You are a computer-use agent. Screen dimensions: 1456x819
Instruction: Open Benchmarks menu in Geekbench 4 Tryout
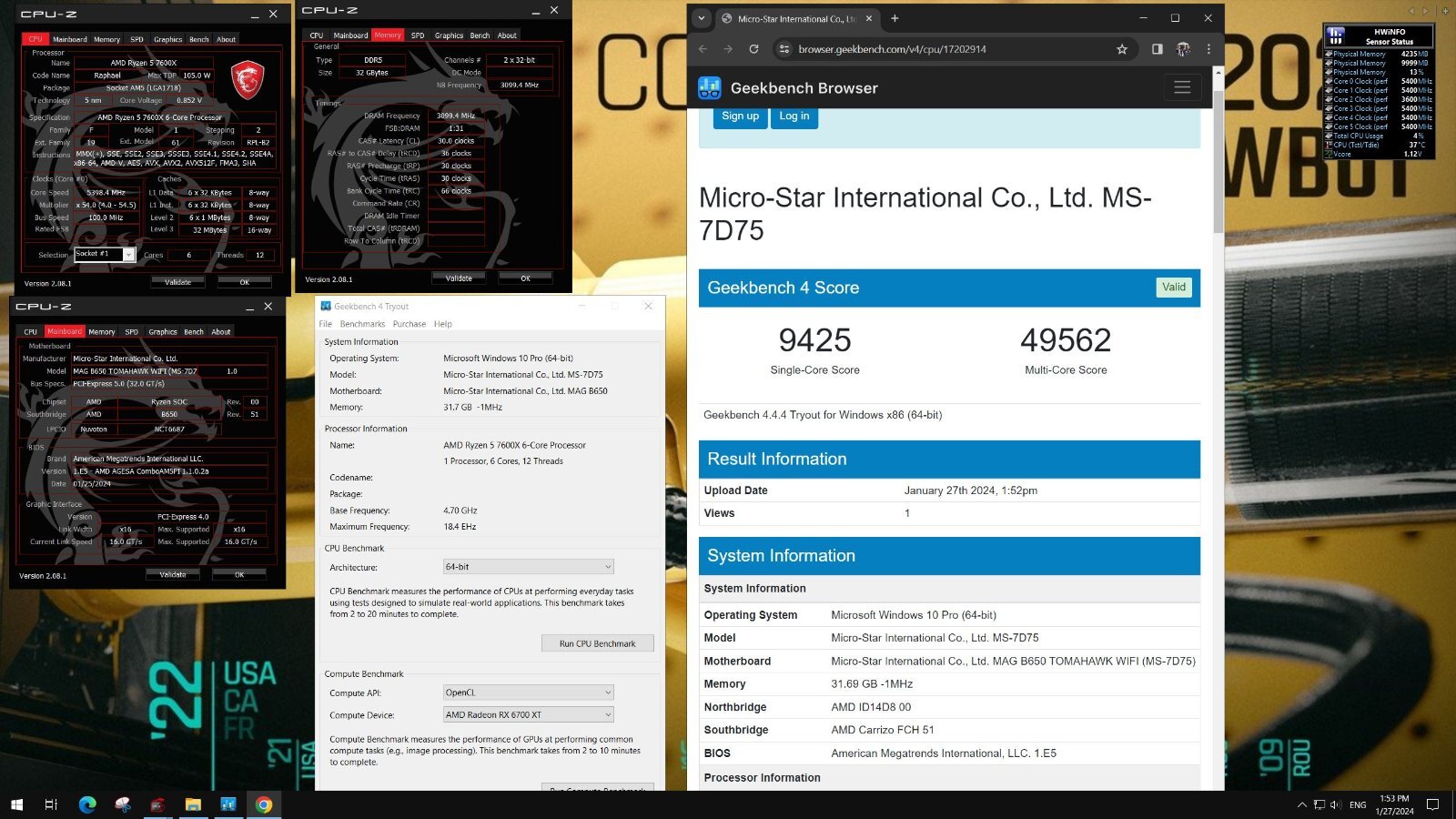coord(362,324)
